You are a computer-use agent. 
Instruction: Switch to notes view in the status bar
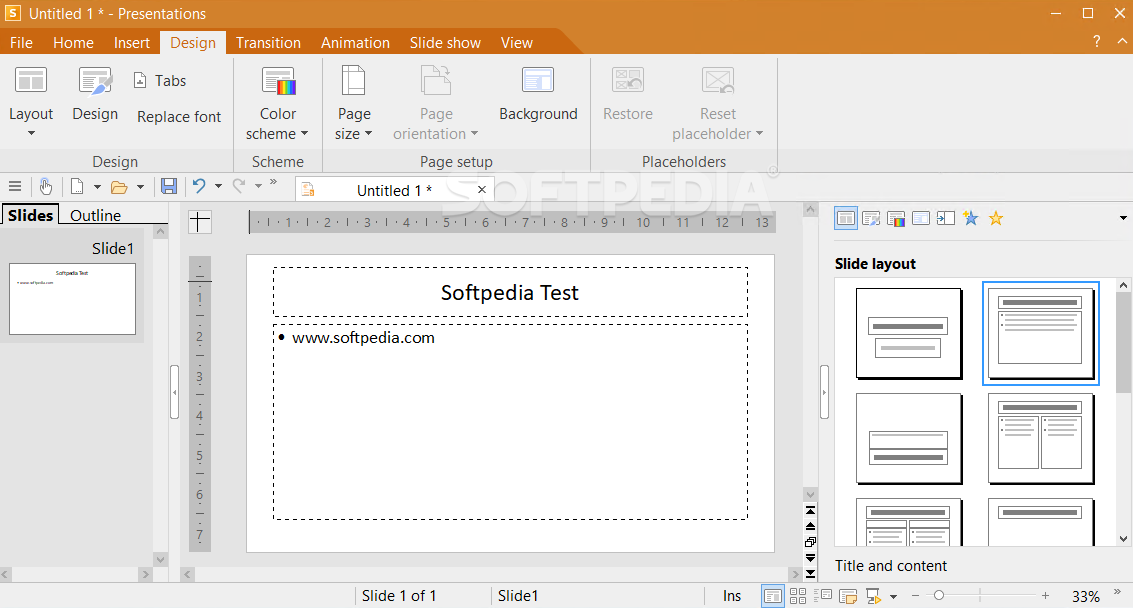(x=848, y=596)
